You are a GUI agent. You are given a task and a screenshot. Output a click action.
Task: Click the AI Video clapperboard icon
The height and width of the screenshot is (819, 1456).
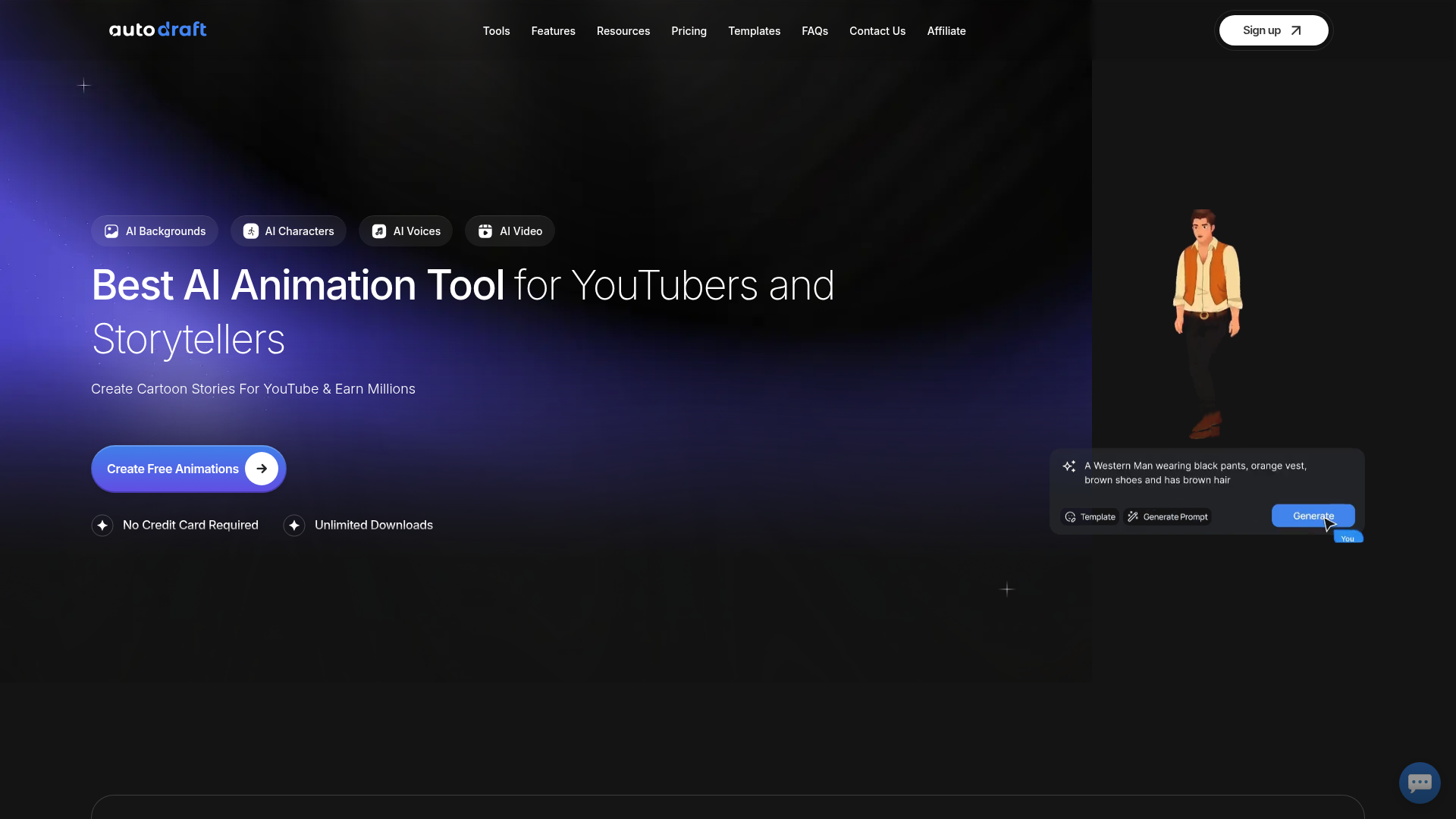tap(485, 231)
